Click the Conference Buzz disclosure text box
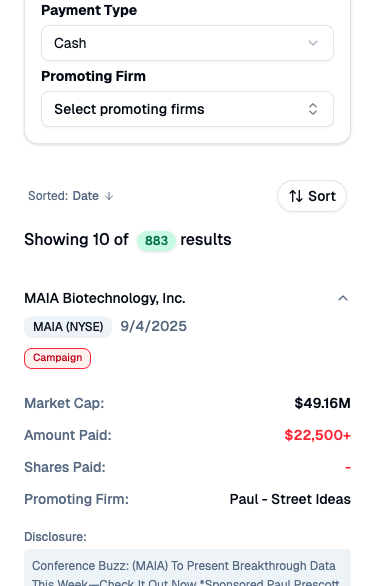Image resolution: width=375 pixels, height=586 pixels. tap(187, 568)
